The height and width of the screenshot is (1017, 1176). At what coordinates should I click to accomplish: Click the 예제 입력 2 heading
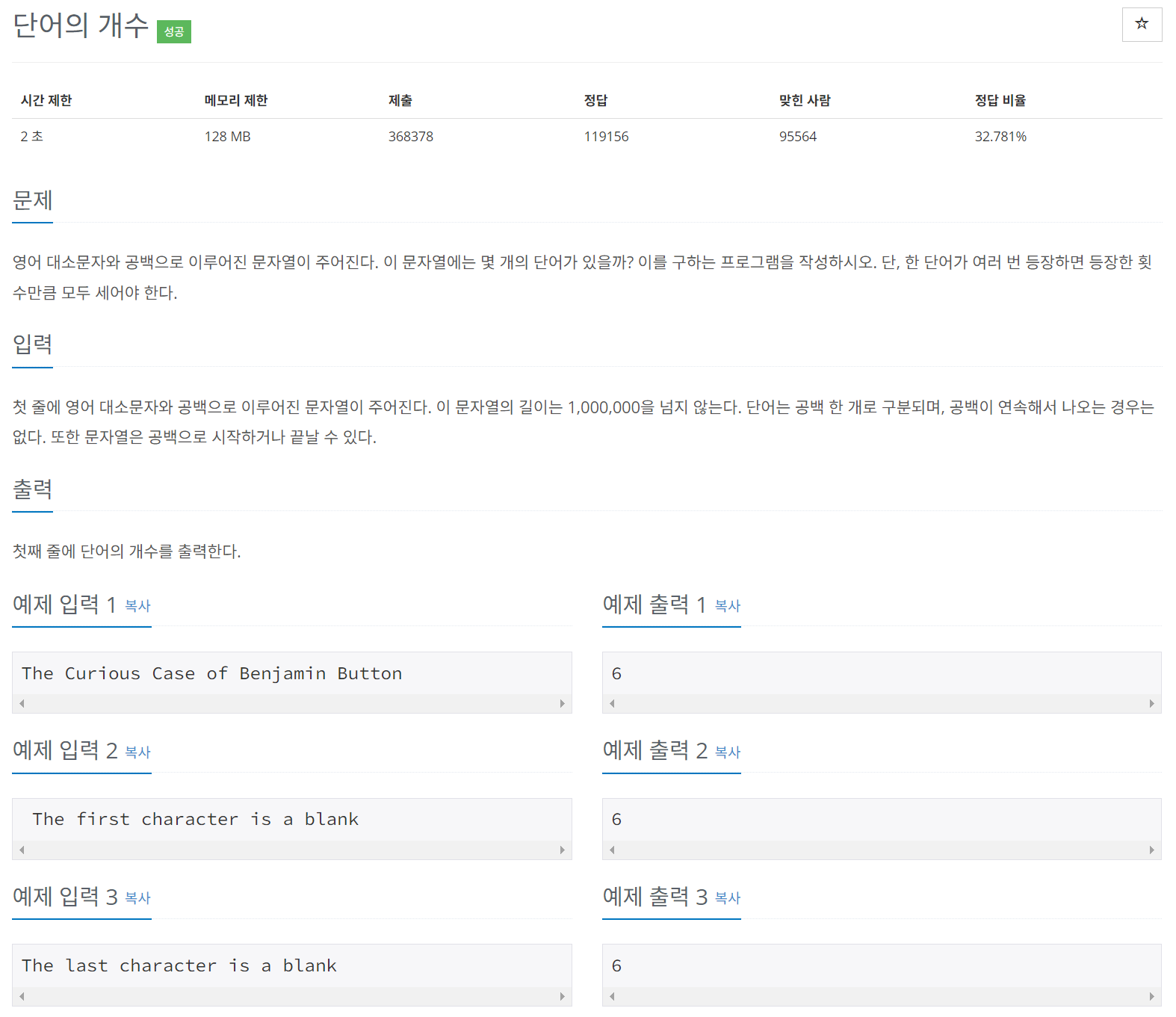pyautogui.click(x=65, y=750)
